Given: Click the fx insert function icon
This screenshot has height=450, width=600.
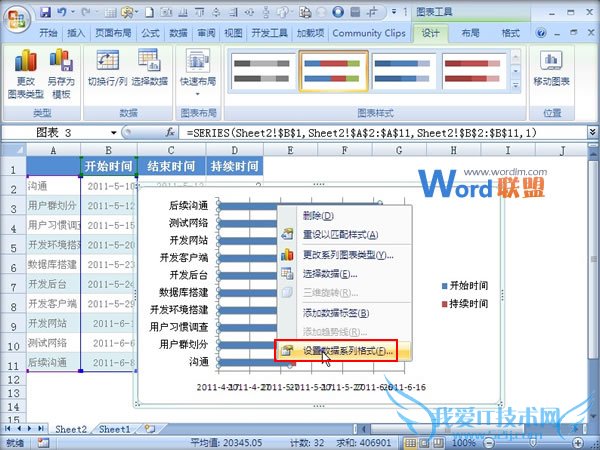Looking at the screenshot, I should 170,133.
